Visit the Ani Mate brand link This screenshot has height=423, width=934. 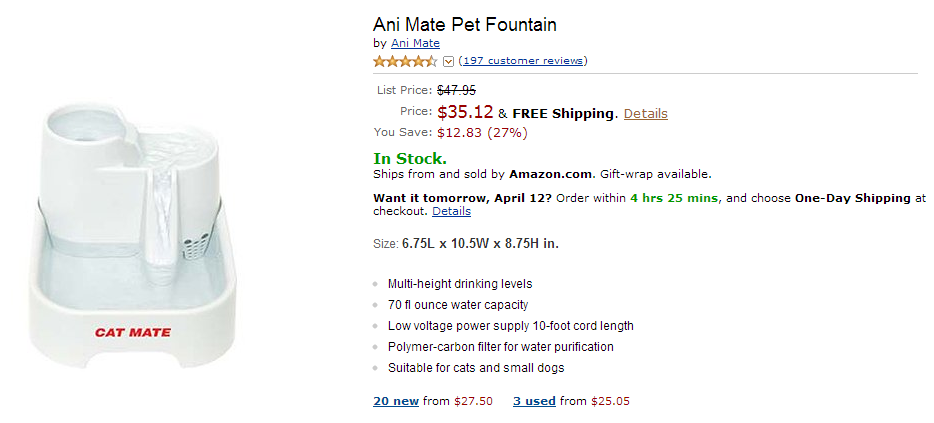pyautogui.click(x=415, y=43)
